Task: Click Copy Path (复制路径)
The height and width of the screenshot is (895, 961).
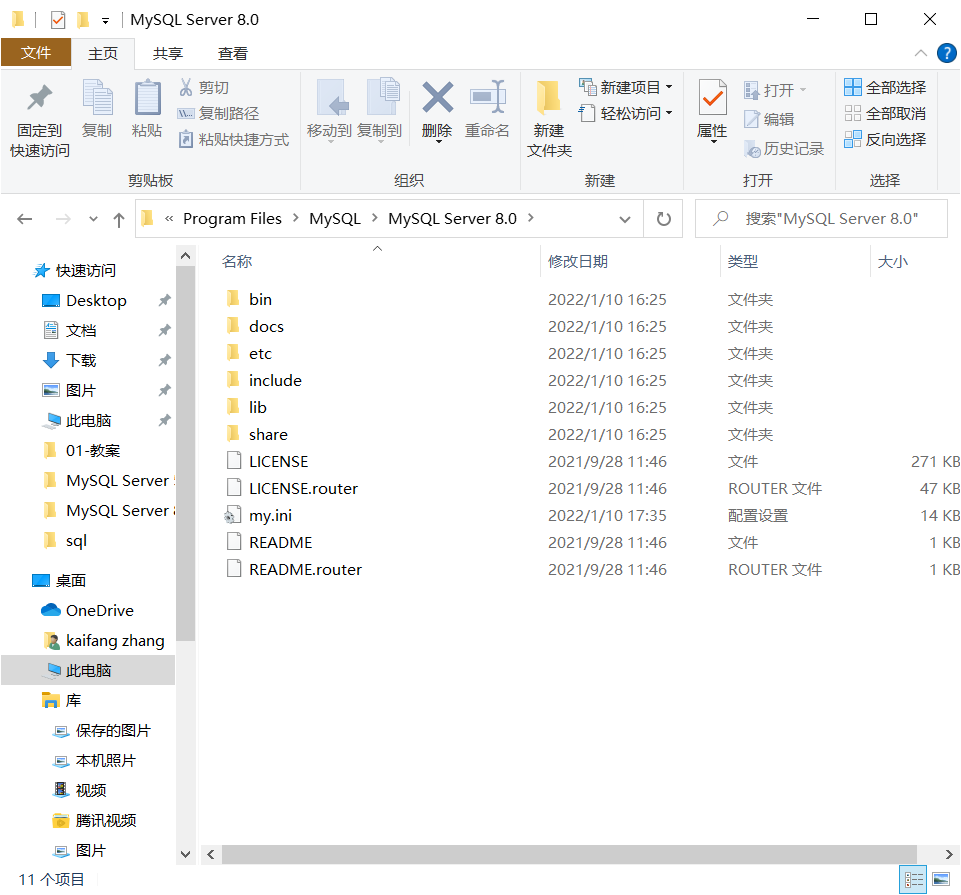Action: (218, 113)
